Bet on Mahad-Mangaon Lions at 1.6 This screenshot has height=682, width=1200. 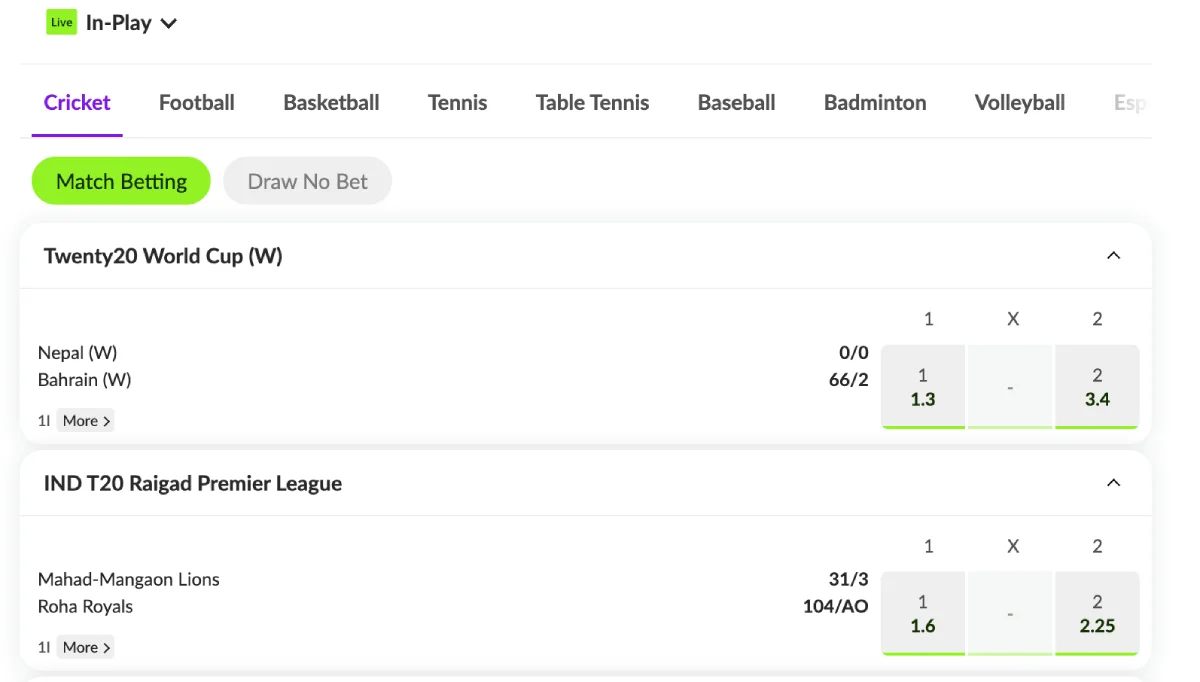point(923,614)
